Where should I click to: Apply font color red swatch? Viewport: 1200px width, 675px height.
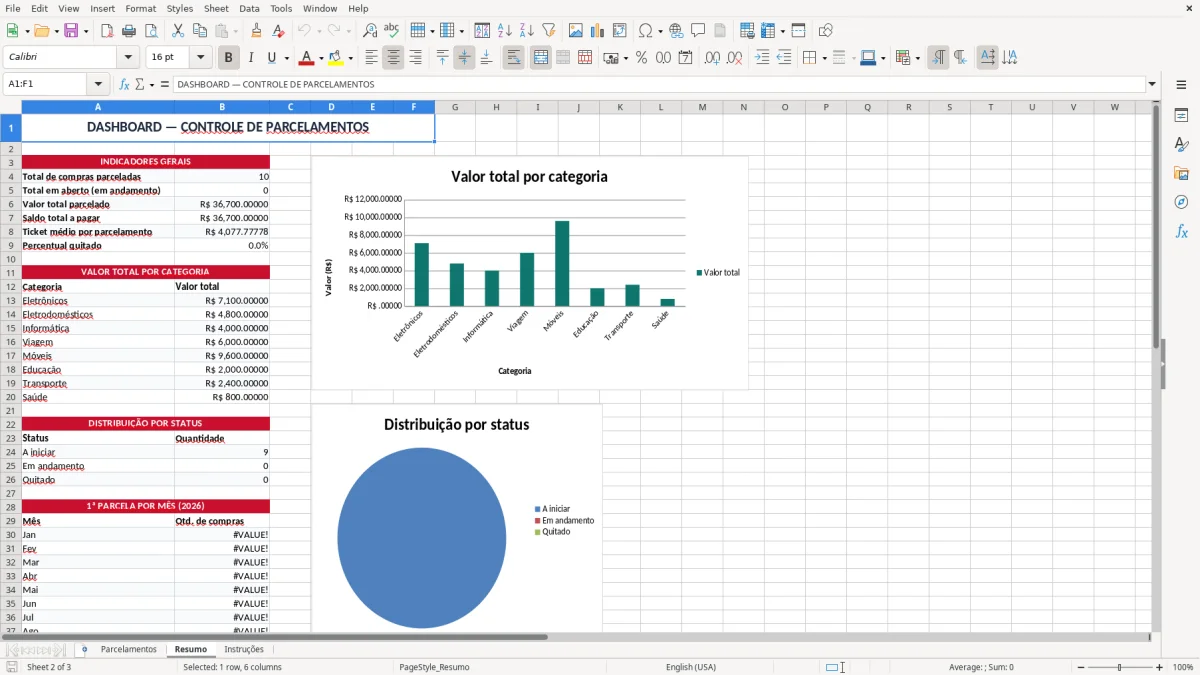point(307,59)
